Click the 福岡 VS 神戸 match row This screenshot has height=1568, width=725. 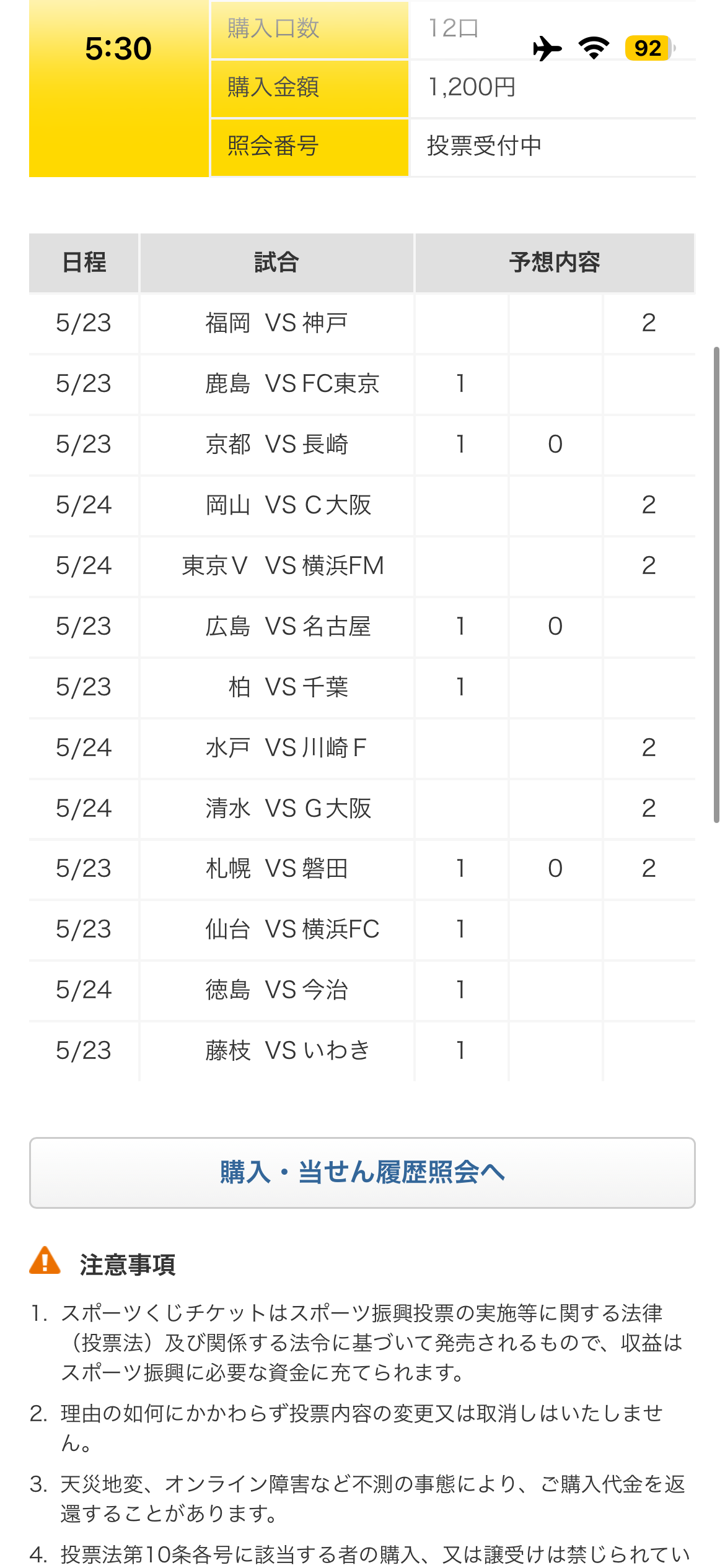362,323
